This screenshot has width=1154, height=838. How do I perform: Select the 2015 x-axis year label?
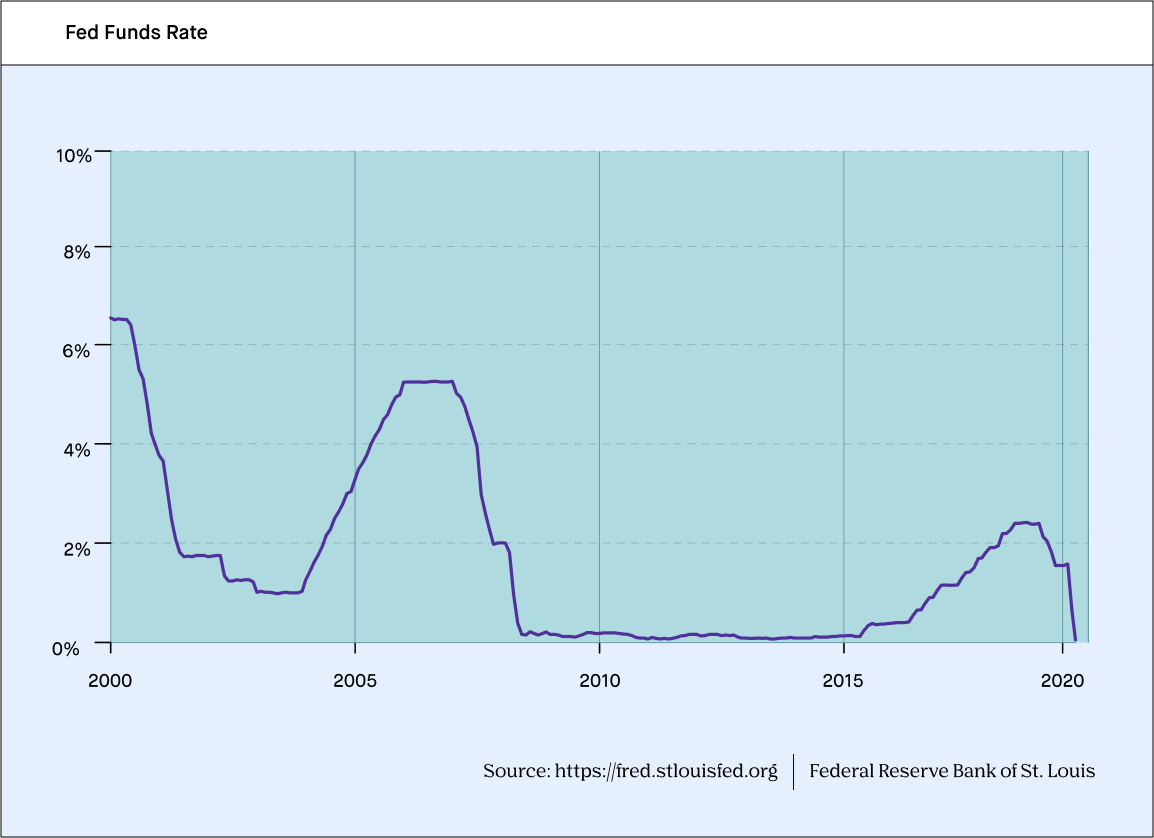(x=844, y=681)
